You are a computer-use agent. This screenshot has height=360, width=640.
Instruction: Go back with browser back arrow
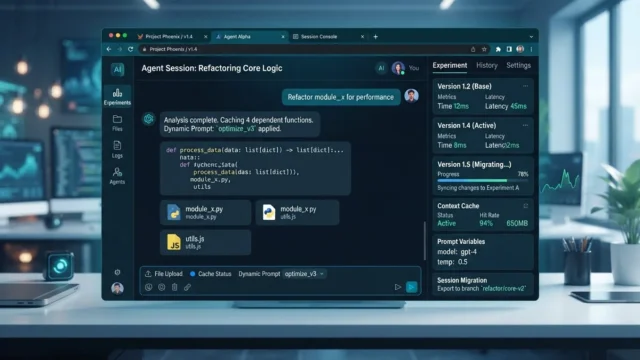pyautogui.click(x=109, y=49)
